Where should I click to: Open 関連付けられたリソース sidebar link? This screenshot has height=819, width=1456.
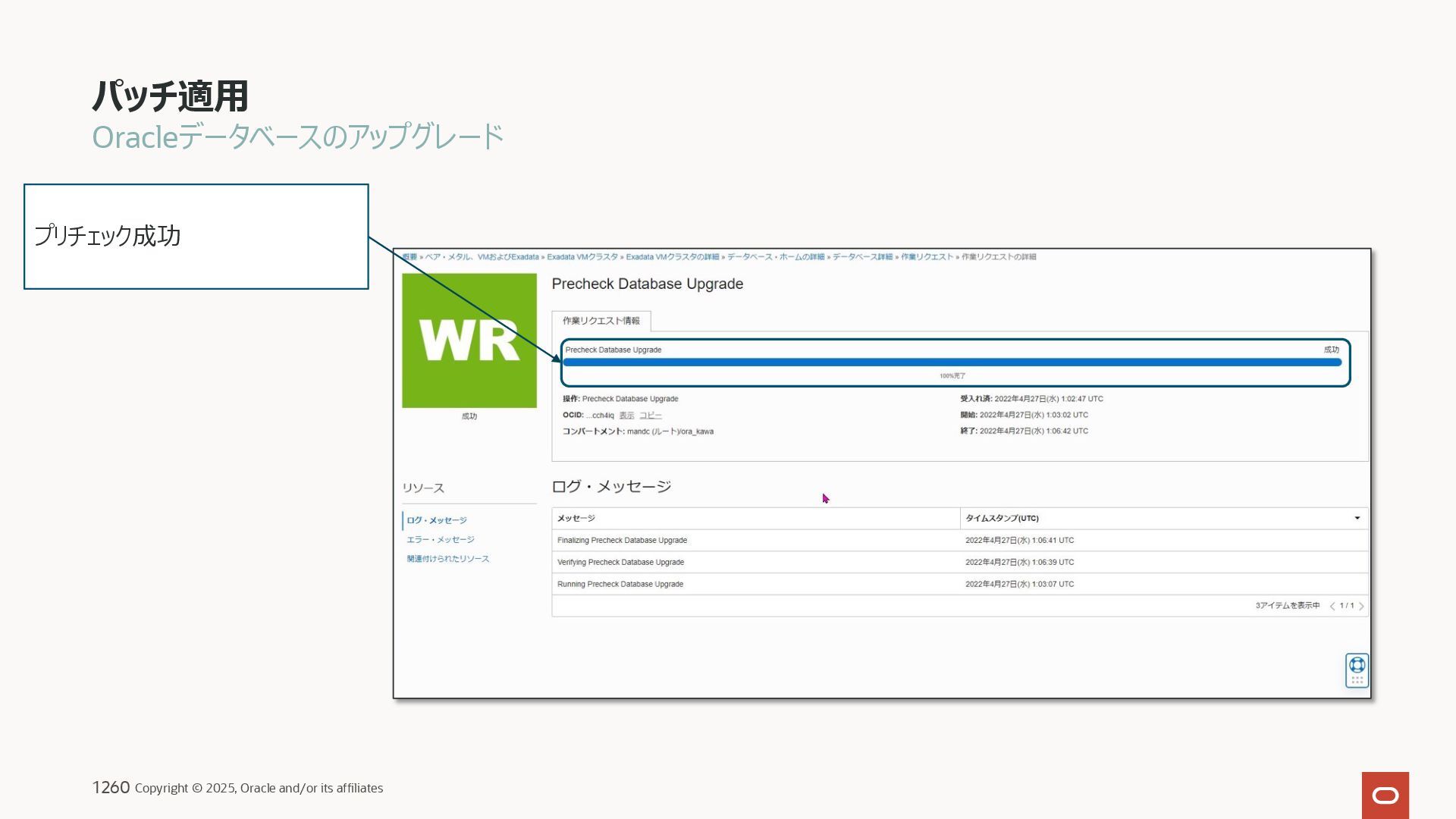[x=447, y=559]
